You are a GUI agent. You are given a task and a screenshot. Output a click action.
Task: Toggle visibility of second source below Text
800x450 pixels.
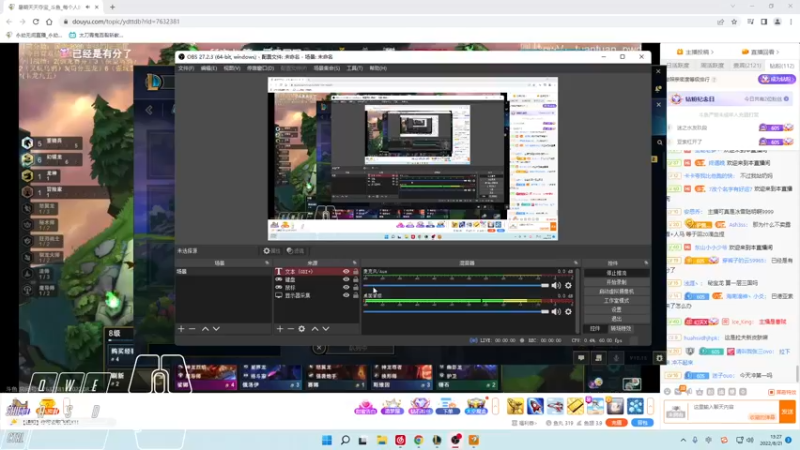346,279
